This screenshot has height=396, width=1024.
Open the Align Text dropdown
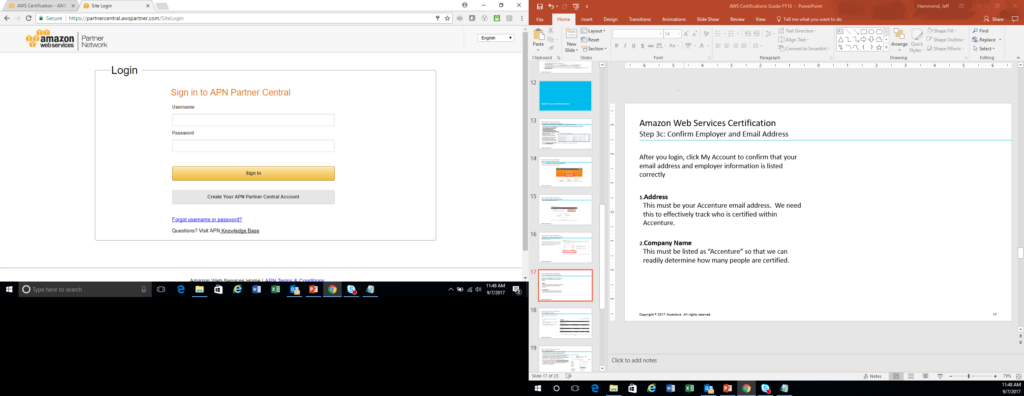point(793,40)
